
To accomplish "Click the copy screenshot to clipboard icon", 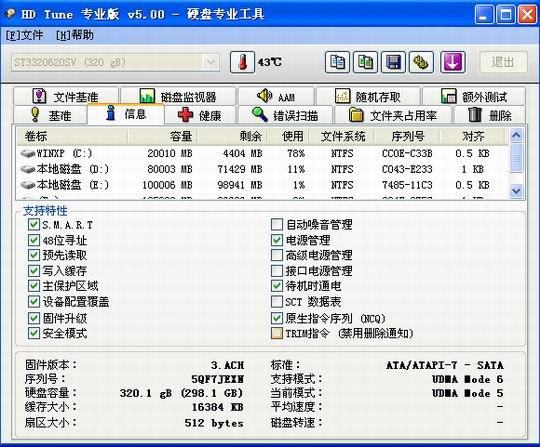I will [x=365, y=62].
